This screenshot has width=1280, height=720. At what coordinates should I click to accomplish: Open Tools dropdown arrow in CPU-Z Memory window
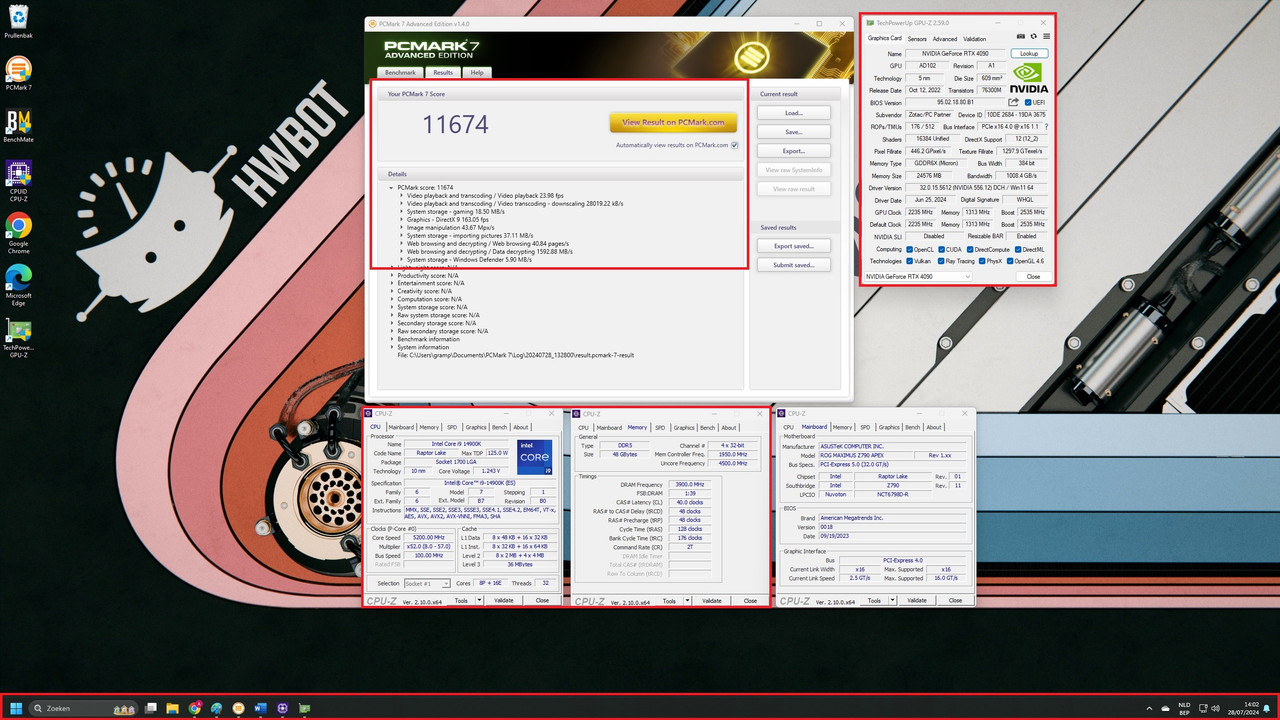pos(686,601)
